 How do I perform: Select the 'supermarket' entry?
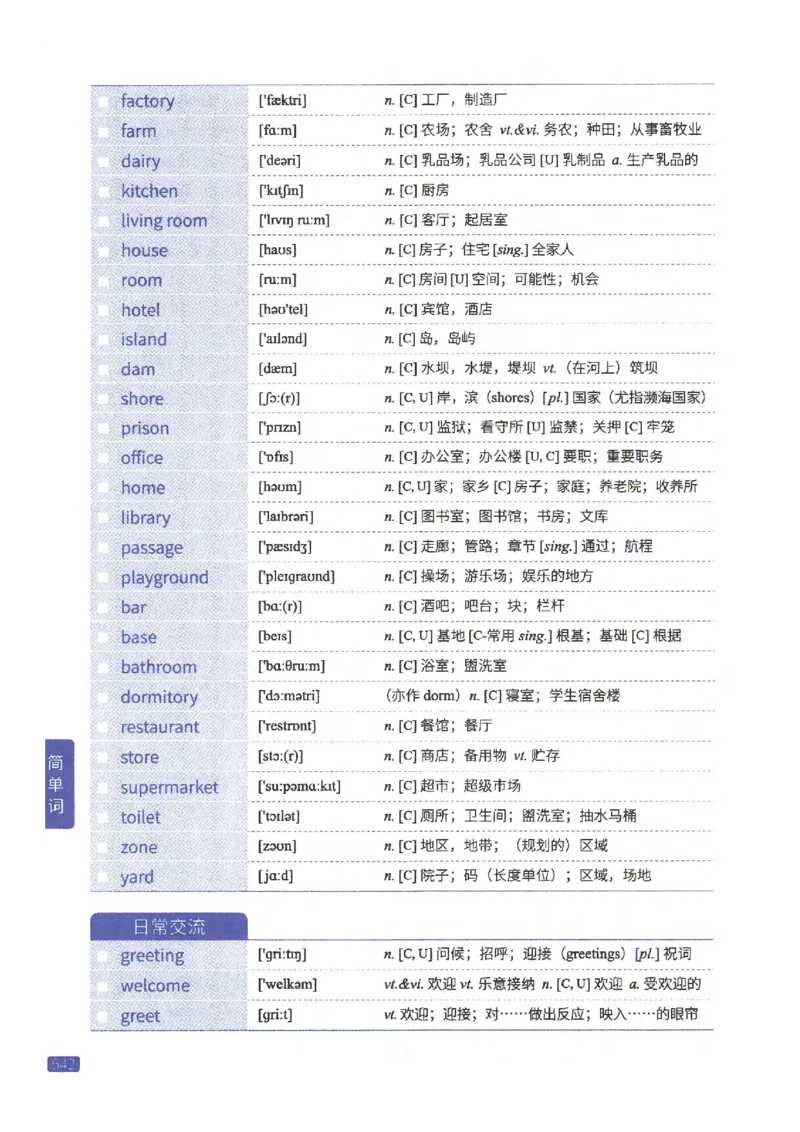click(x=168, y=787)
